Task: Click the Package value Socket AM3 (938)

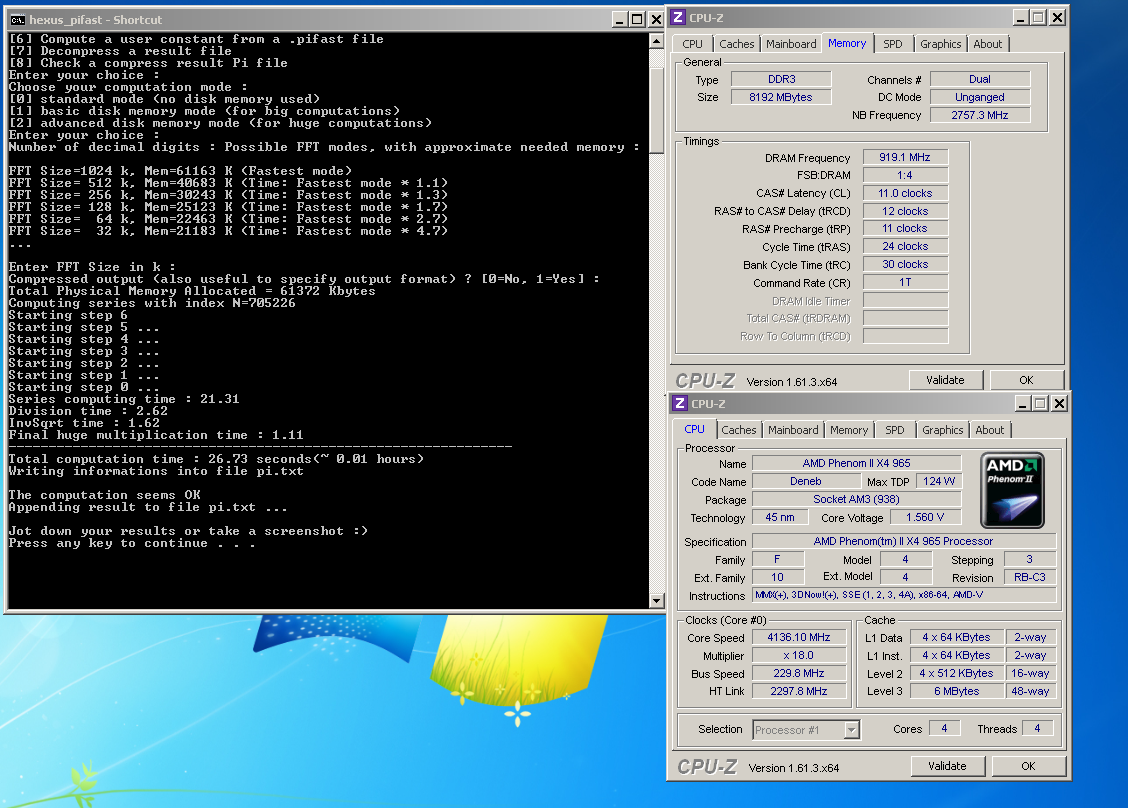Action: tap(857, 499)
